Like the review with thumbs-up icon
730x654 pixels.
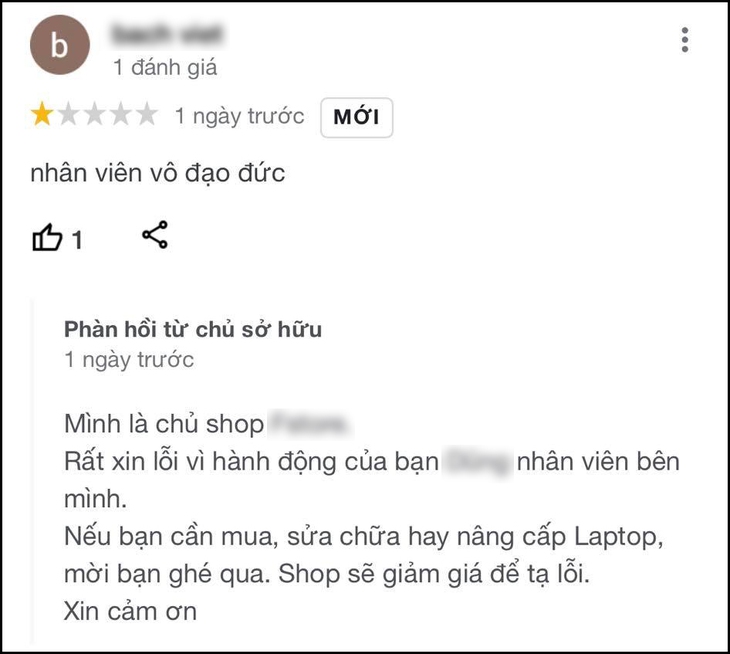pyautogui.click(x=47, y=237)
